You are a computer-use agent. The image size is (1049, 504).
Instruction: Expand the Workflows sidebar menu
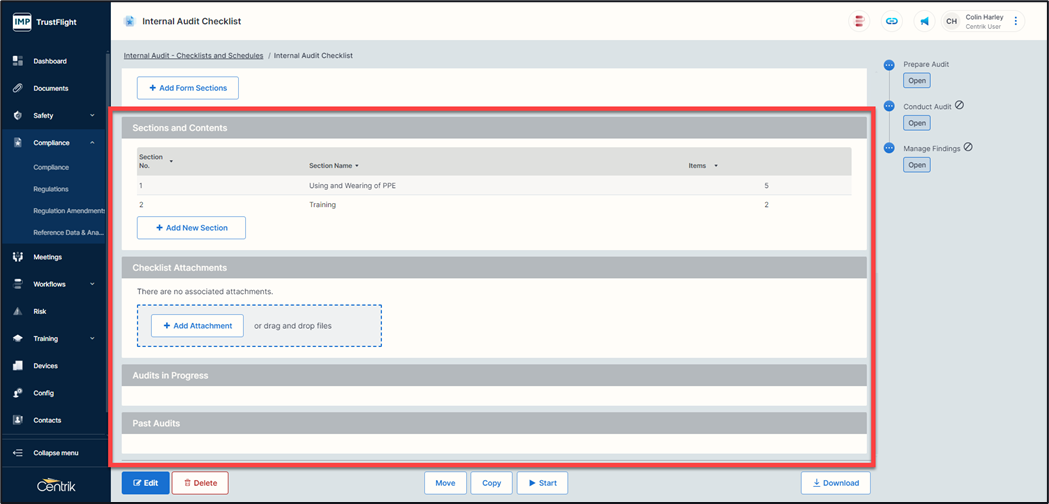[92, 284]
